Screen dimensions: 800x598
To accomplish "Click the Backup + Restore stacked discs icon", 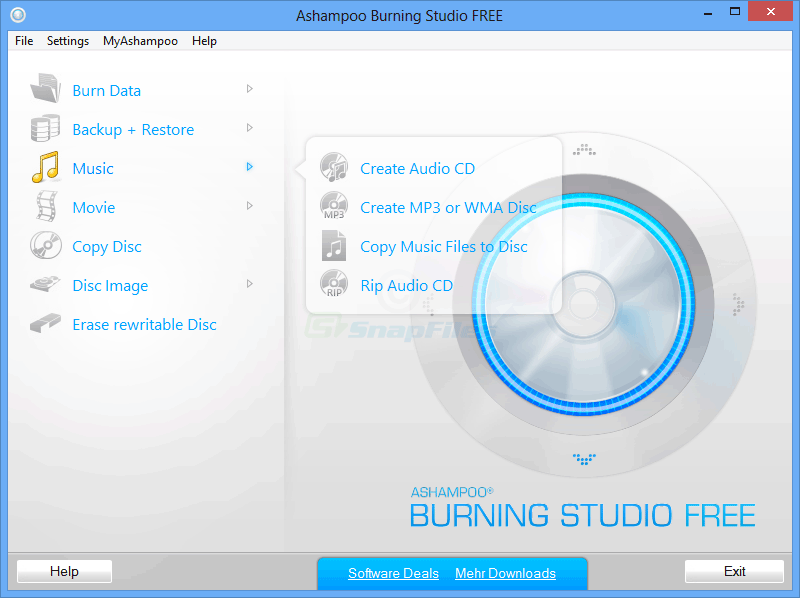I will pos(45,129).
